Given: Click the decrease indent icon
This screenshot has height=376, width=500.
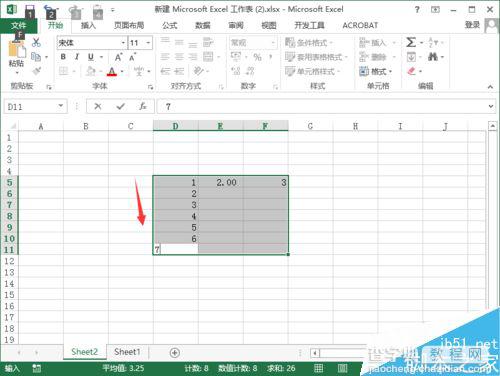Looking at the screenshot, I should (165, 71).
